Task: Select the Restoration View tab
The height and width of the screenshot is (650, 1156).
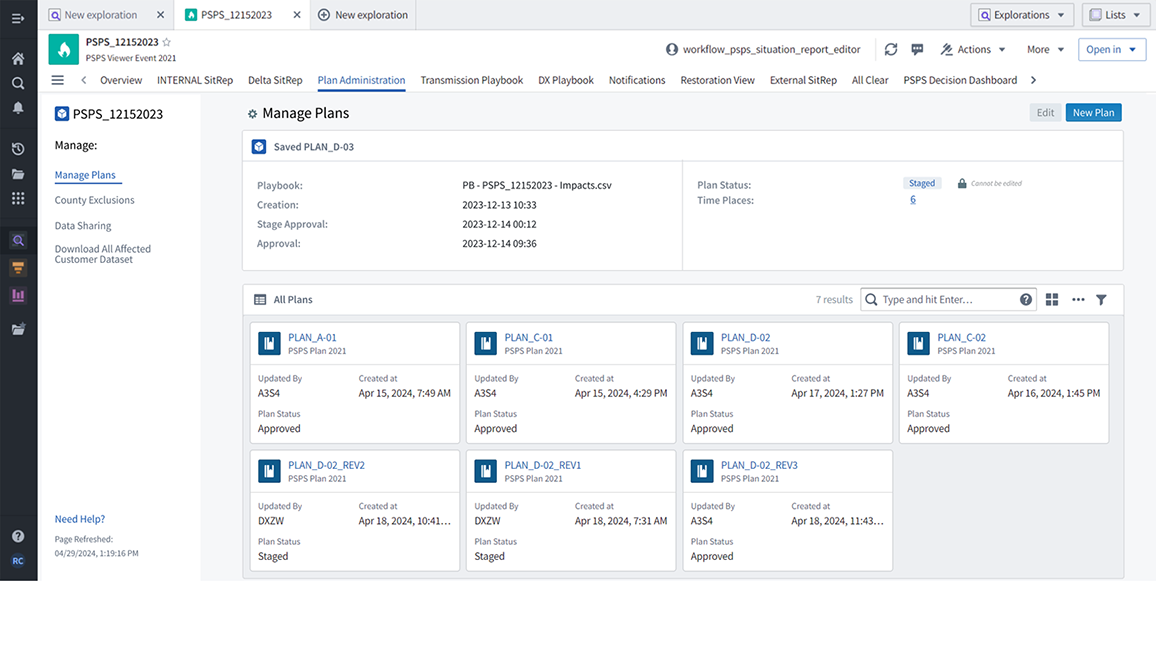Action: tap(717, 80)
